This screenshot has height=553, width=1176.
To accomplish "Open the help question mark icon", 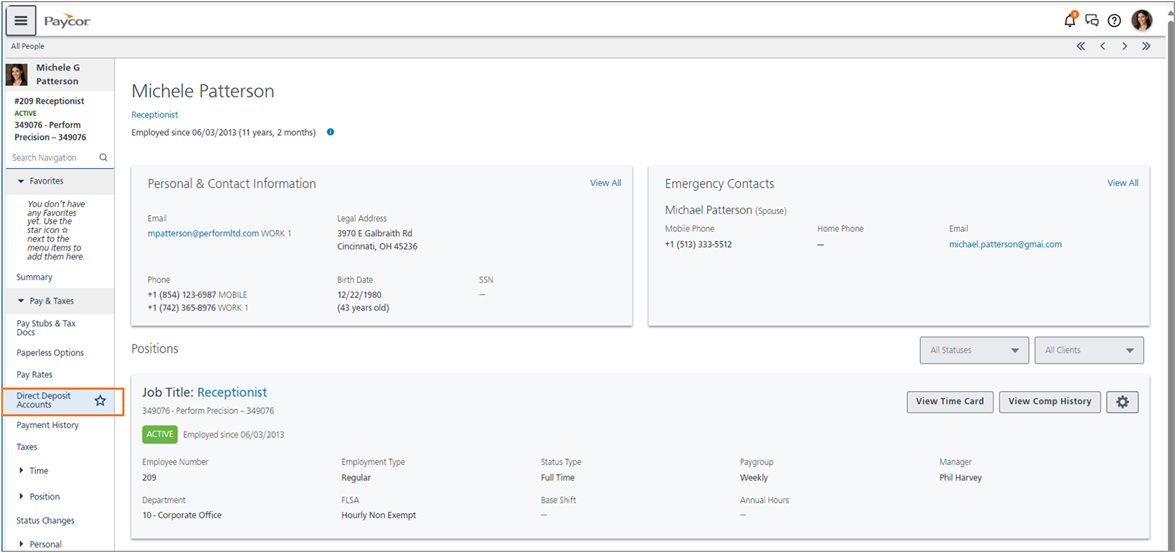I will tap(1114, 21).
